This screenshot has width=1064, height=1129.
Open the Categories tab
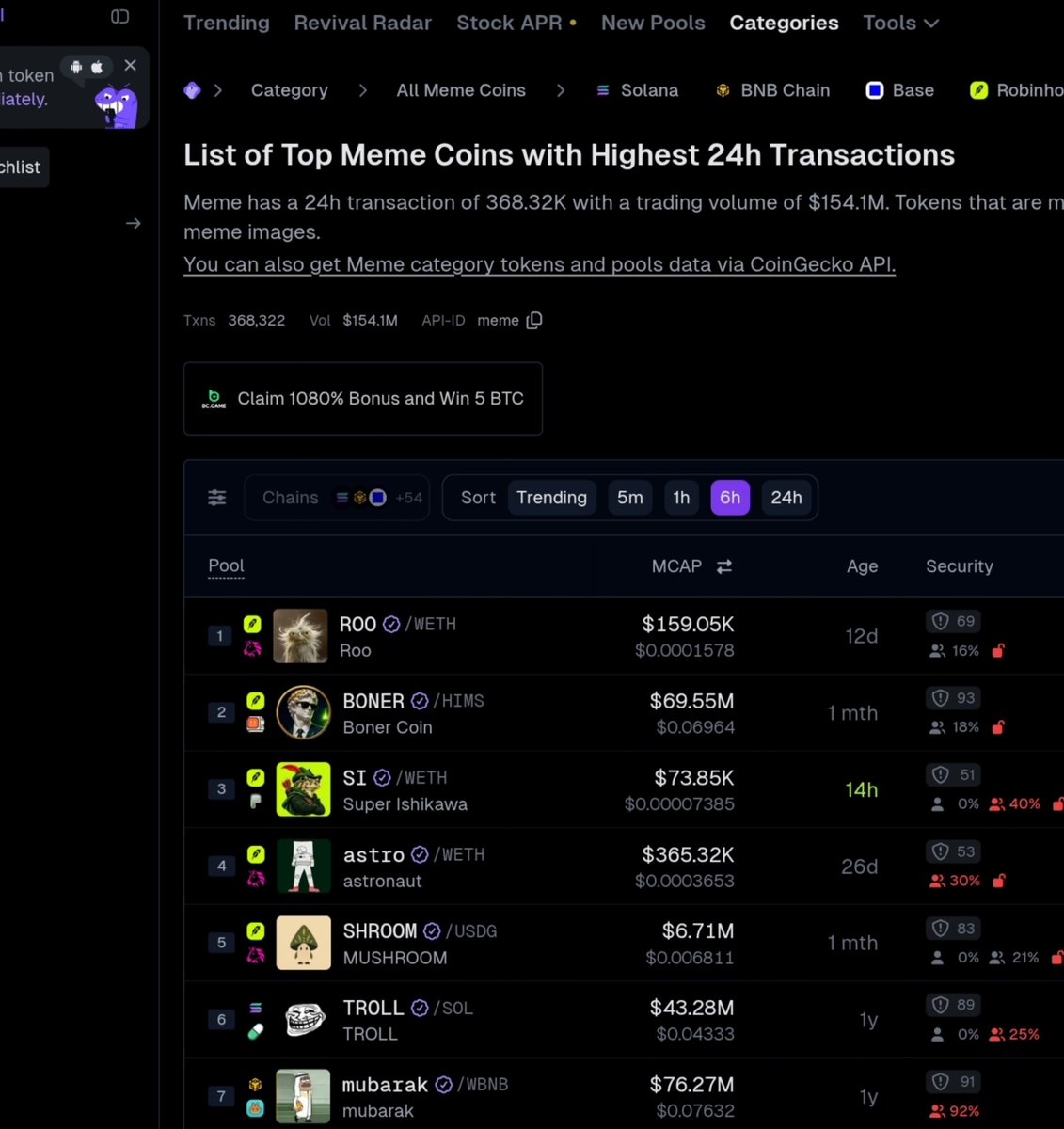[x=784, y=23]
